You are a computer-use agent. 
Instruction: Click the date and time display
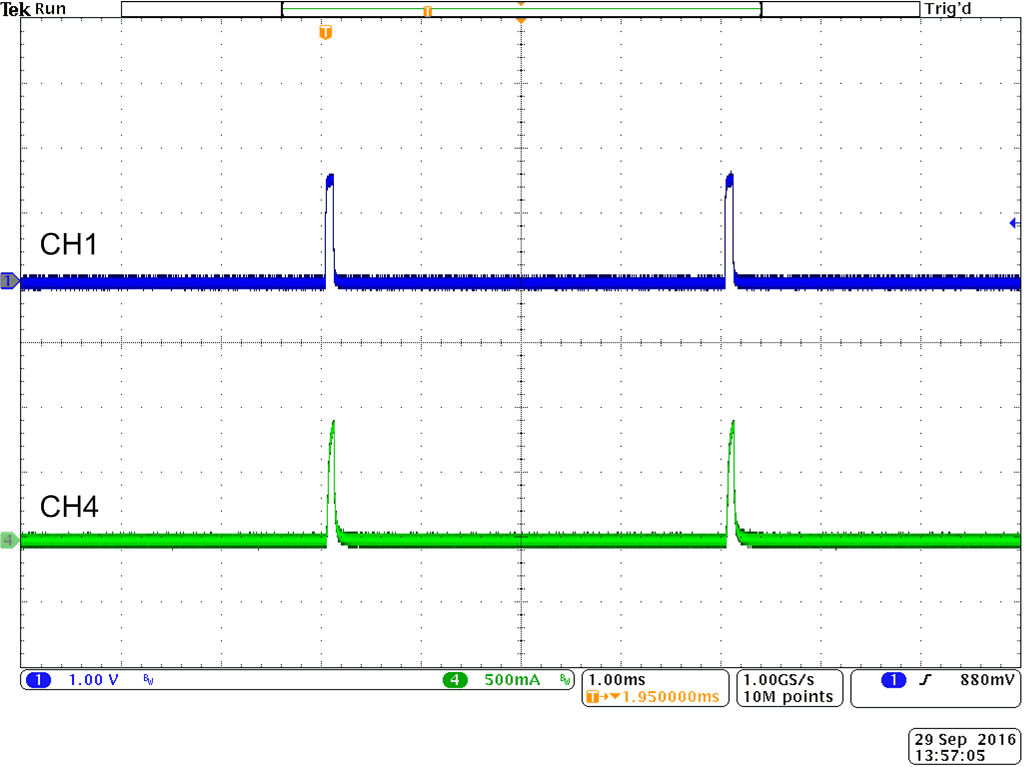point(965,744)
